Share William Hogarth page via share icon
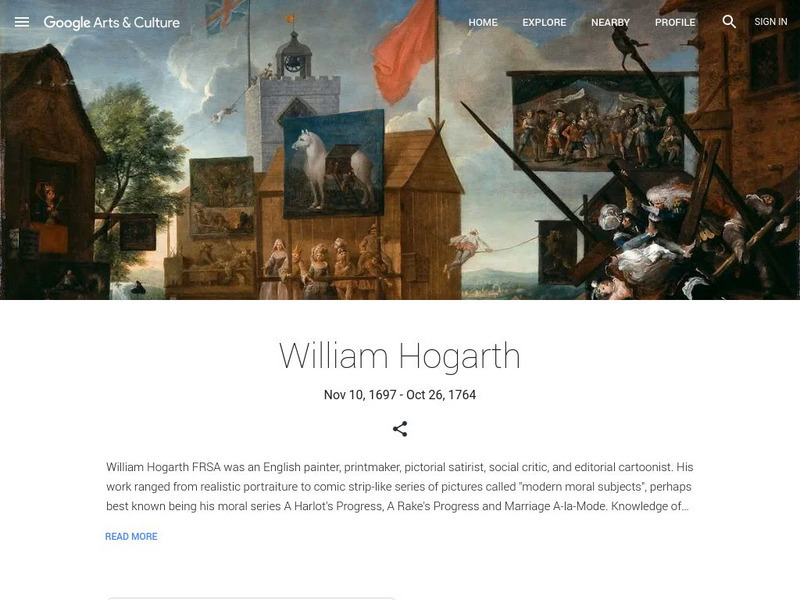This screenshot has width=800, height=600. pyautogui.click(x=400, y=429)
